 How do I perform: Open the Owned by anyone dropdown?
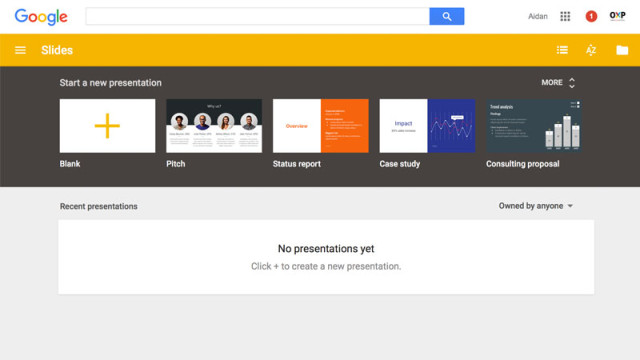coord(536,206)
